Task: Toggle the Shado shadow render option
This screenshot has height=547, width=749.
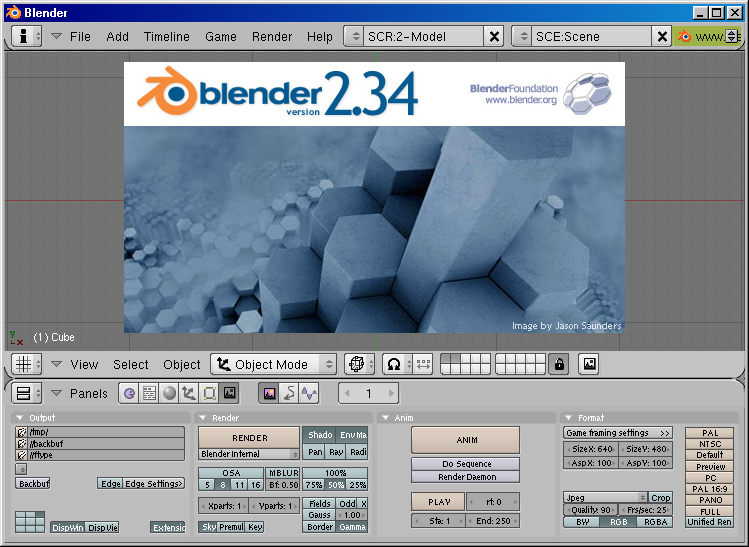Action: pos(320,435)
